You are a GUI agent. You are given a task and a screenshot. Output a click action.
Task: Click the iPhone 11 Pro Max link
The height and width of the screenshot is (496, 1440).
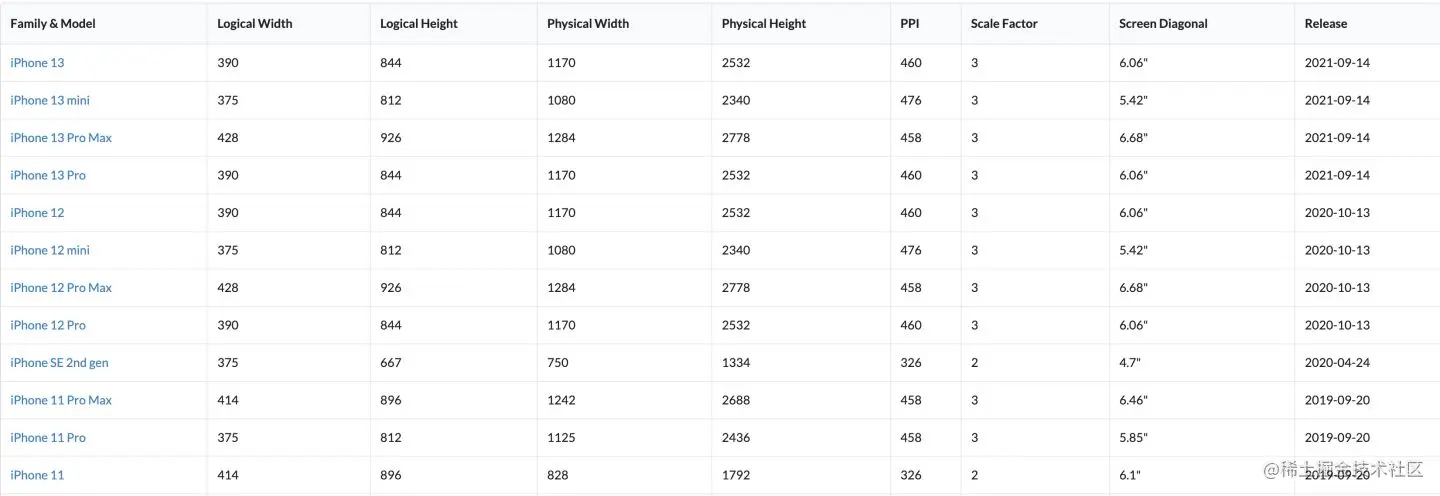(61, 400)
